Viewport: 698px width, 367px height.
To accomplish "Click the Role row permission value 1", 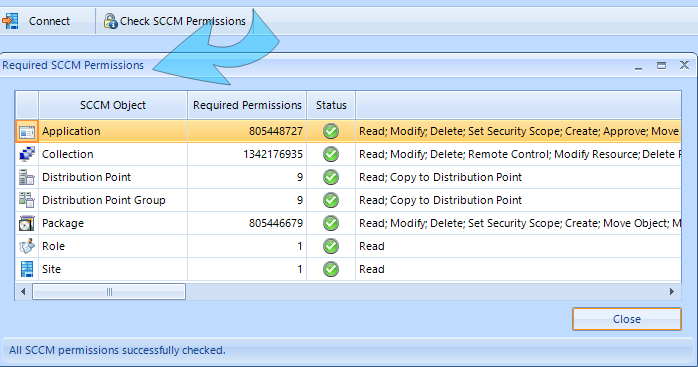I will point(300,246).
